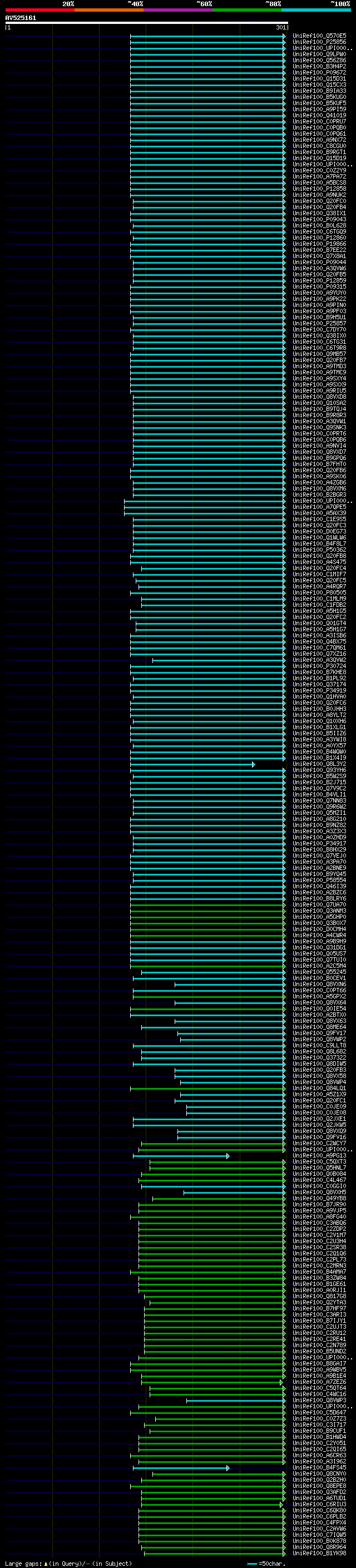The width and height of the screenshot is (356, 1568).
Task: Select label UniRef100_Q8L3Y2
Action: pos(319,764)
